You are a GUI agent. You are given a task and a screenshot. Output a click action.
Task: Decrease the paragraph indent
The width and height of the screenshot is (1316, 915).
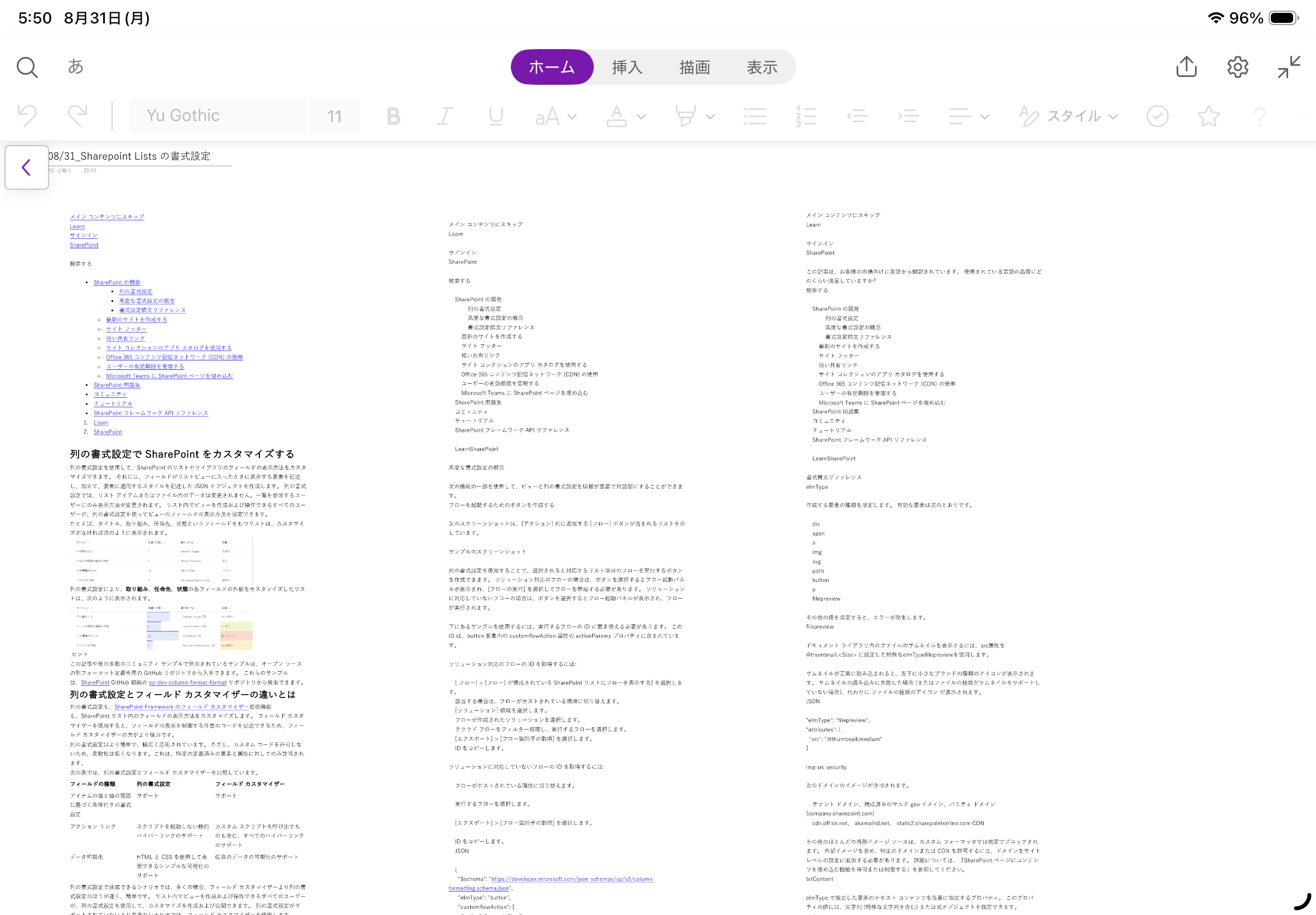[x=857, y=117]
